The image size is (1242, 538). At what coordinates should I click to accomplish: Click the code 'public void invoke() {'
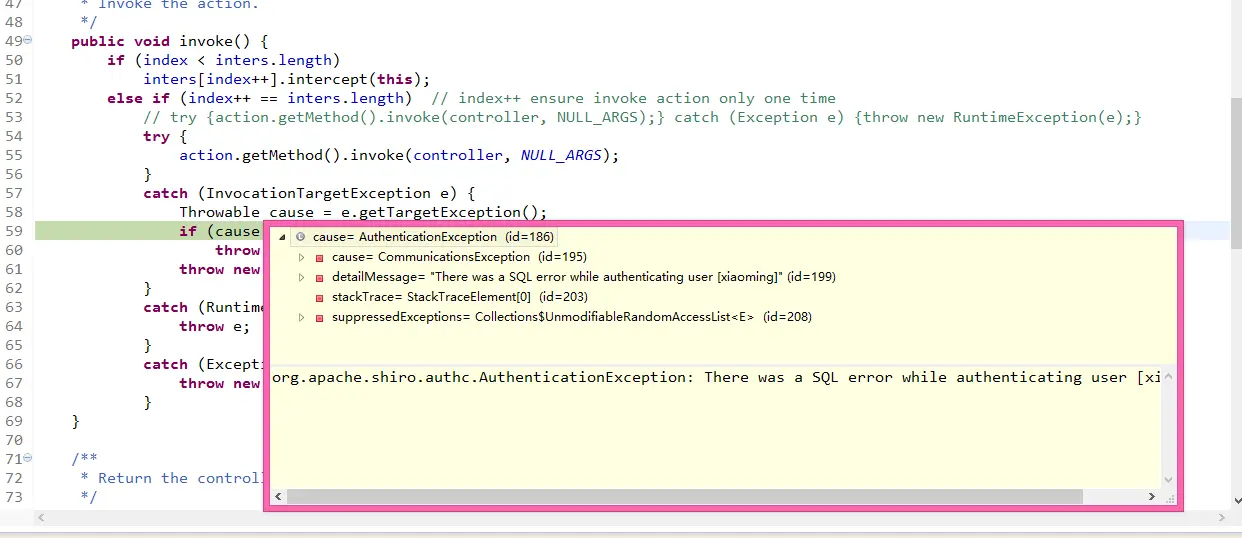170,41
